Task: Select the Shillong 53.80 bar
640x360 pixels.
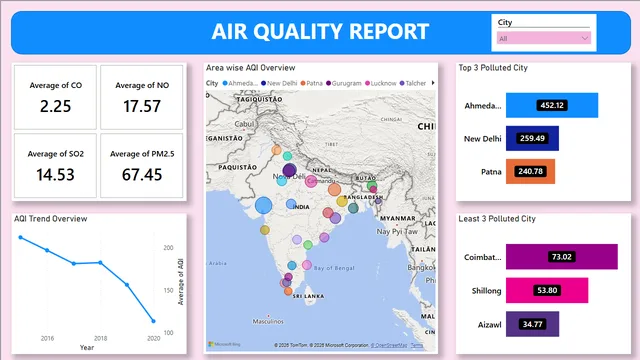Action: click(x=547, y=290)
